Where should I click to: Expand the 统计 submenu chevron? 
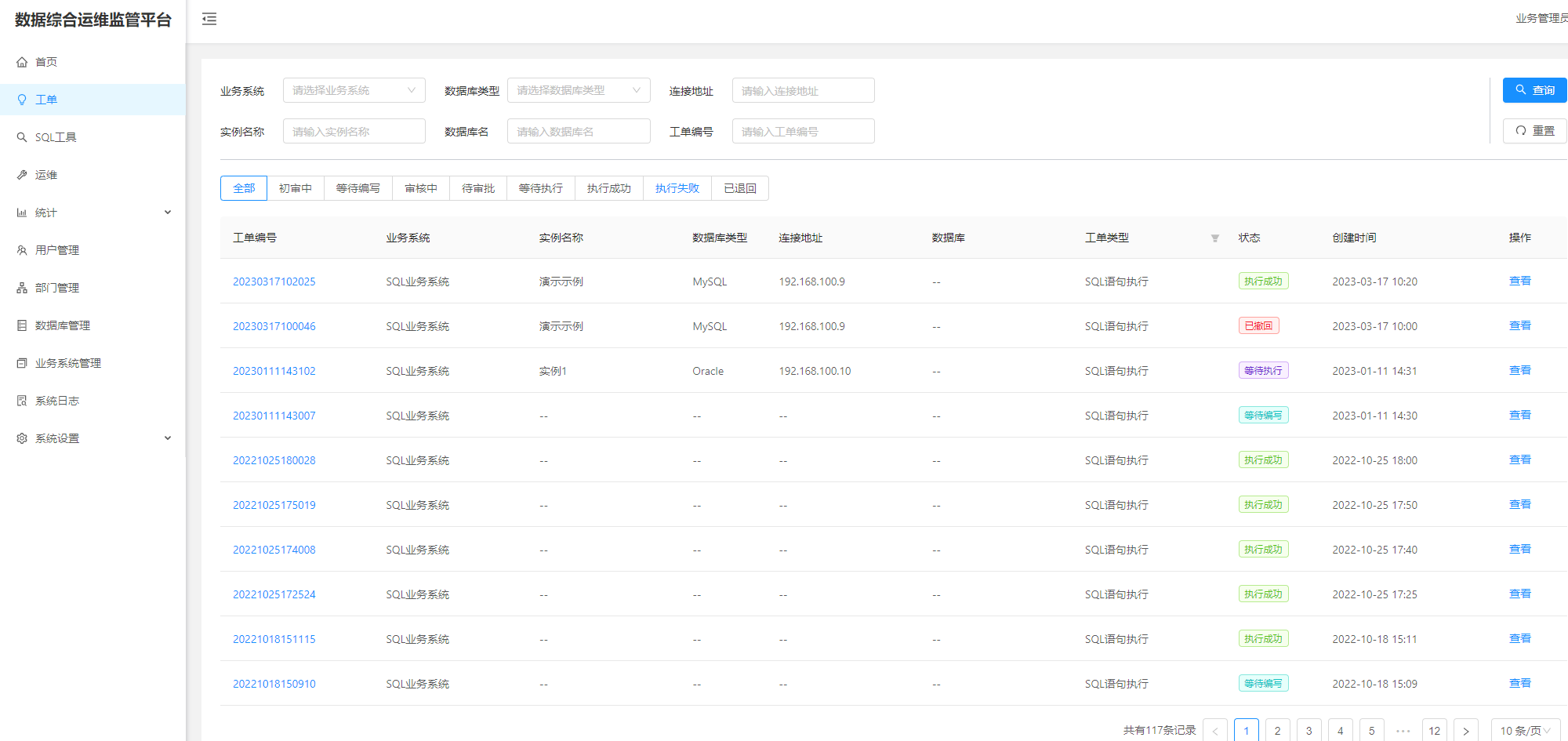click(168, 212)
